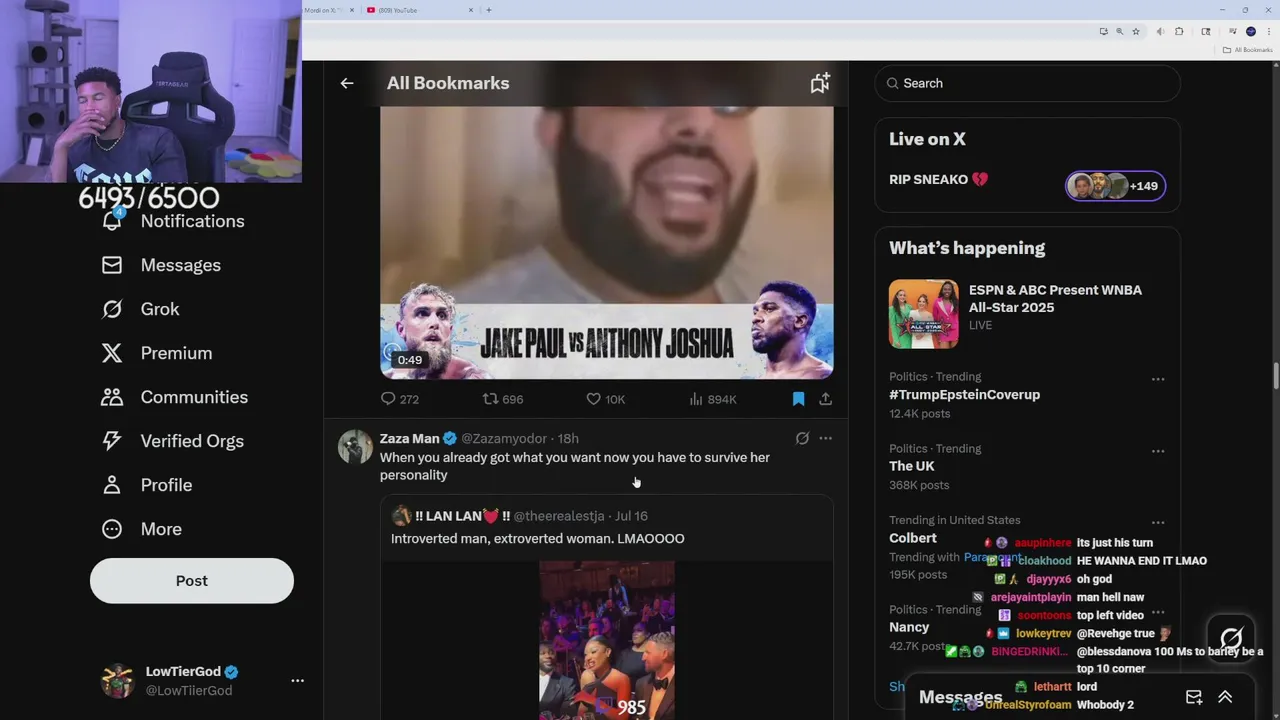Open the @Zazamyodor handle link

[504, 438]
